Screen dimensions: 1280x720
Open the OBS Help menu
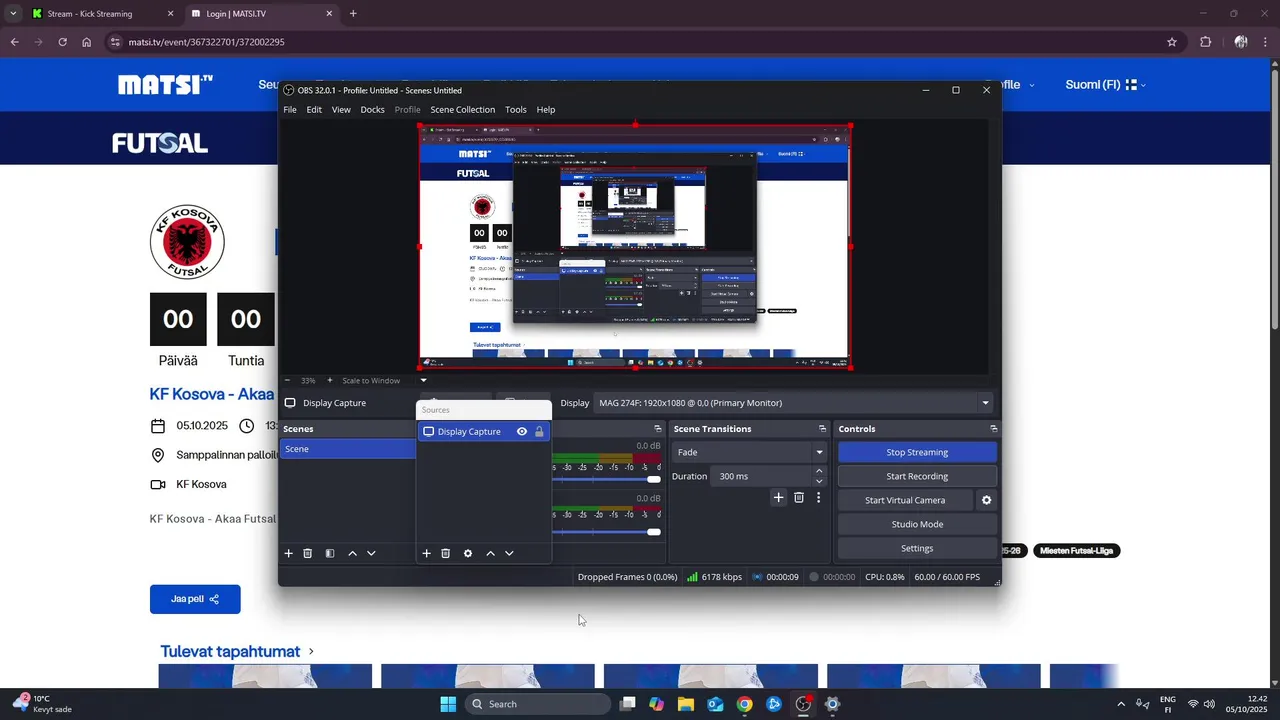(546, 110)
